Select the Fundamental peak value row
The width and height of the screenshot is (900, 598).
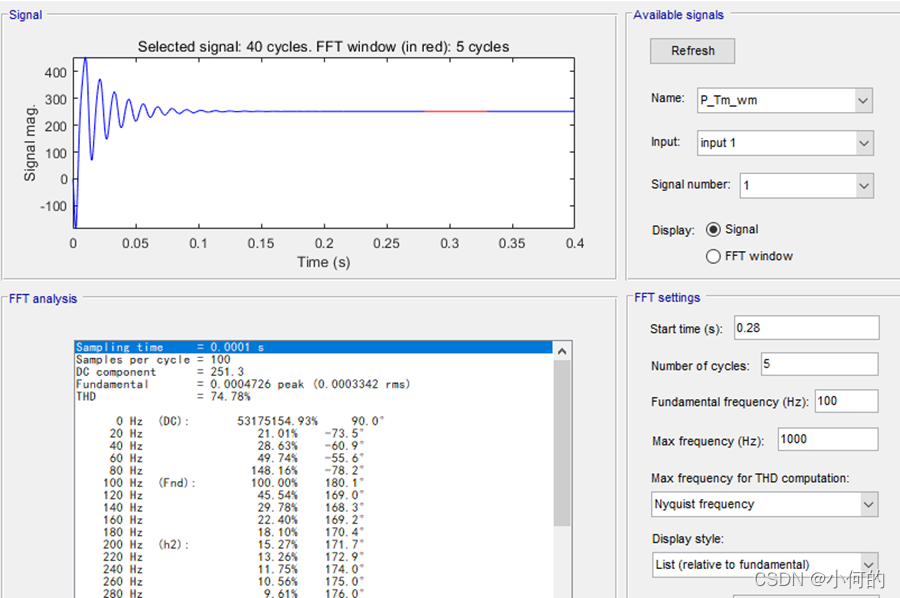tap(314, 384)
